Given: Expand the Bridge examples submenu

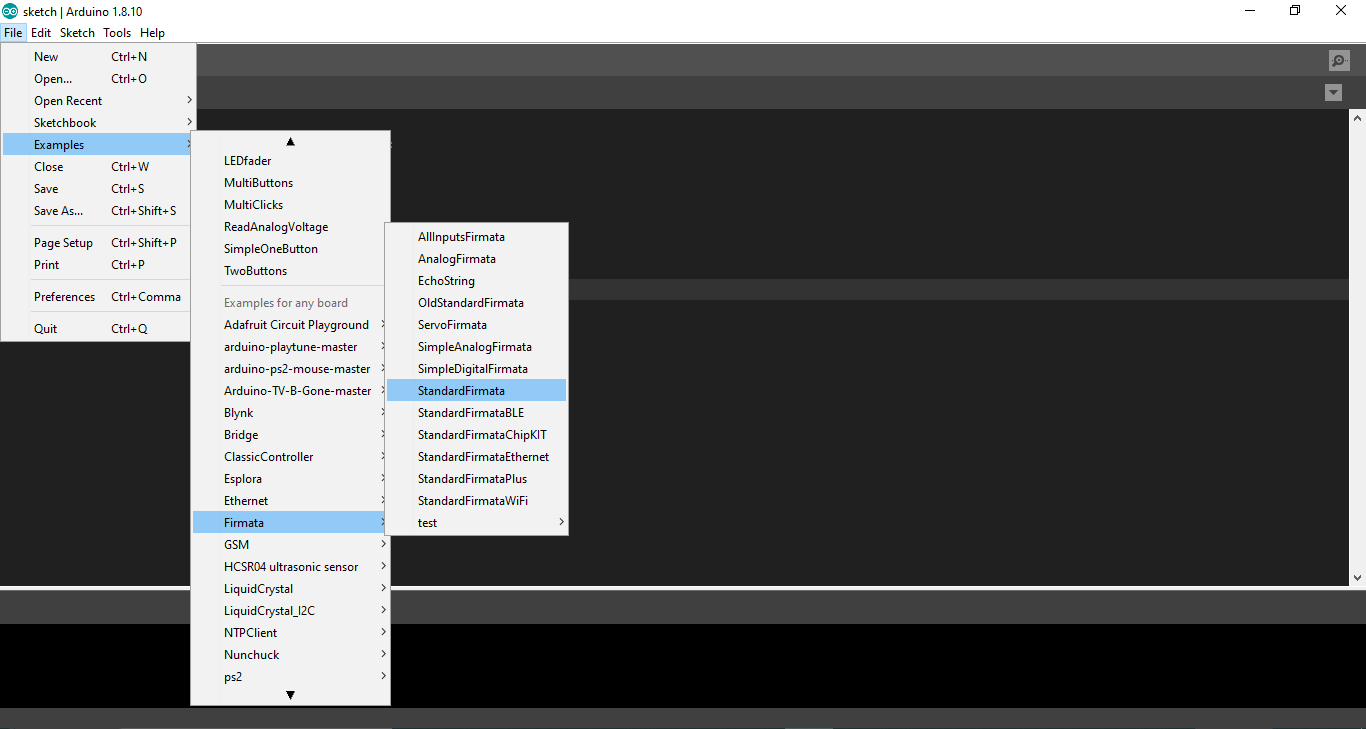Looking at the screenshot, I should 290,435.
